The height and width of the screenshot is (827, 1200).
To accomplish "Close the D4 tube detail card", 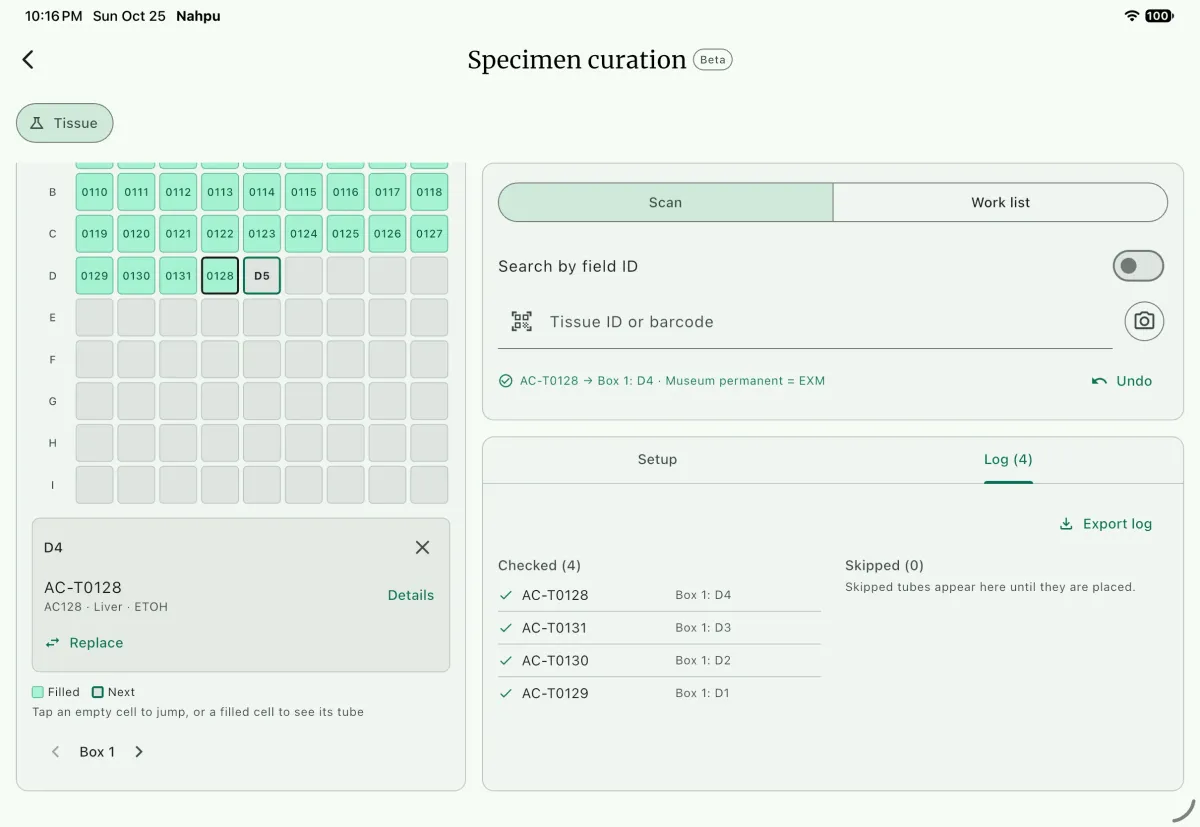I will tap(422, 547).
